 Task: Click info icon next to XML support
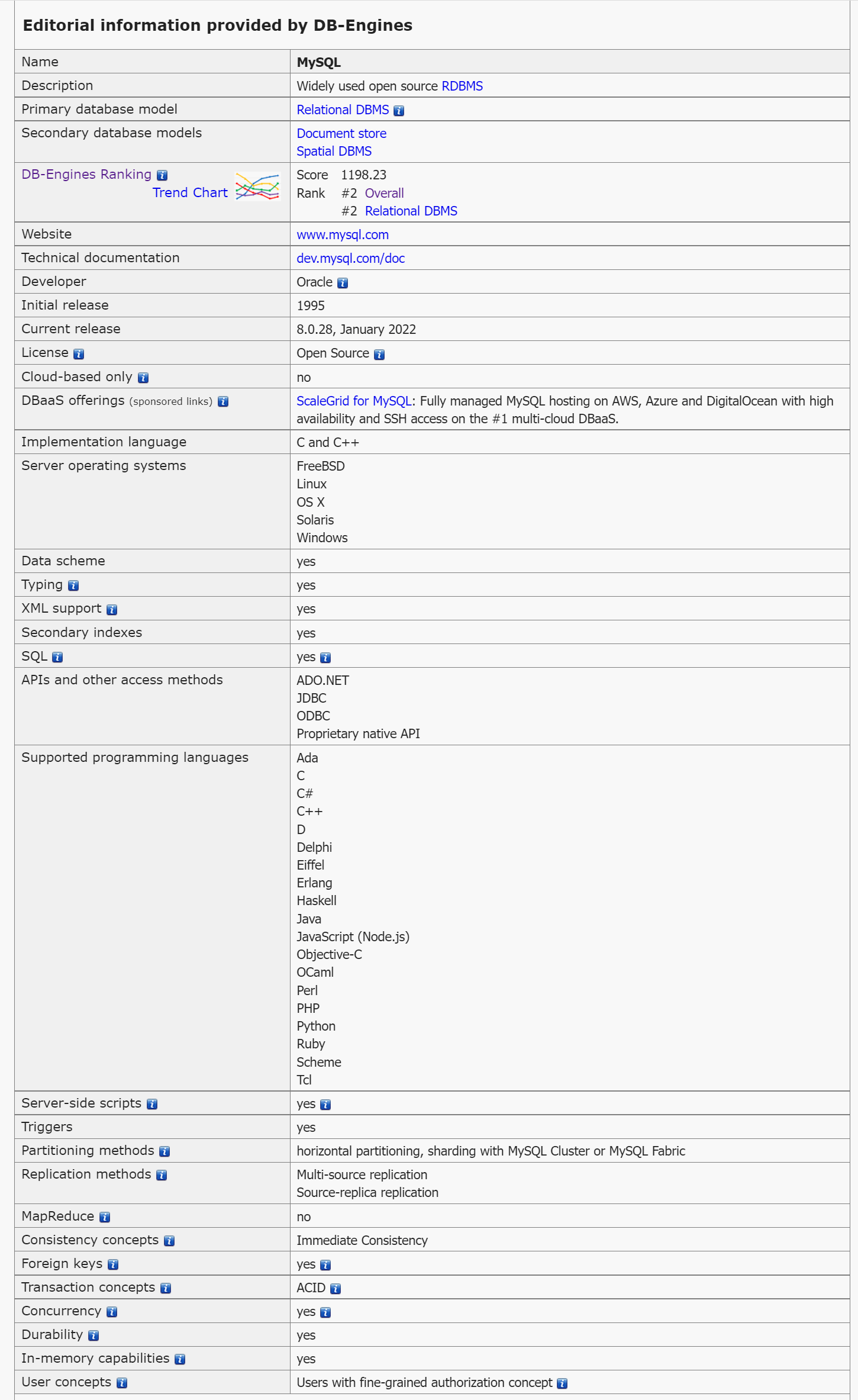tap(112, 610)
